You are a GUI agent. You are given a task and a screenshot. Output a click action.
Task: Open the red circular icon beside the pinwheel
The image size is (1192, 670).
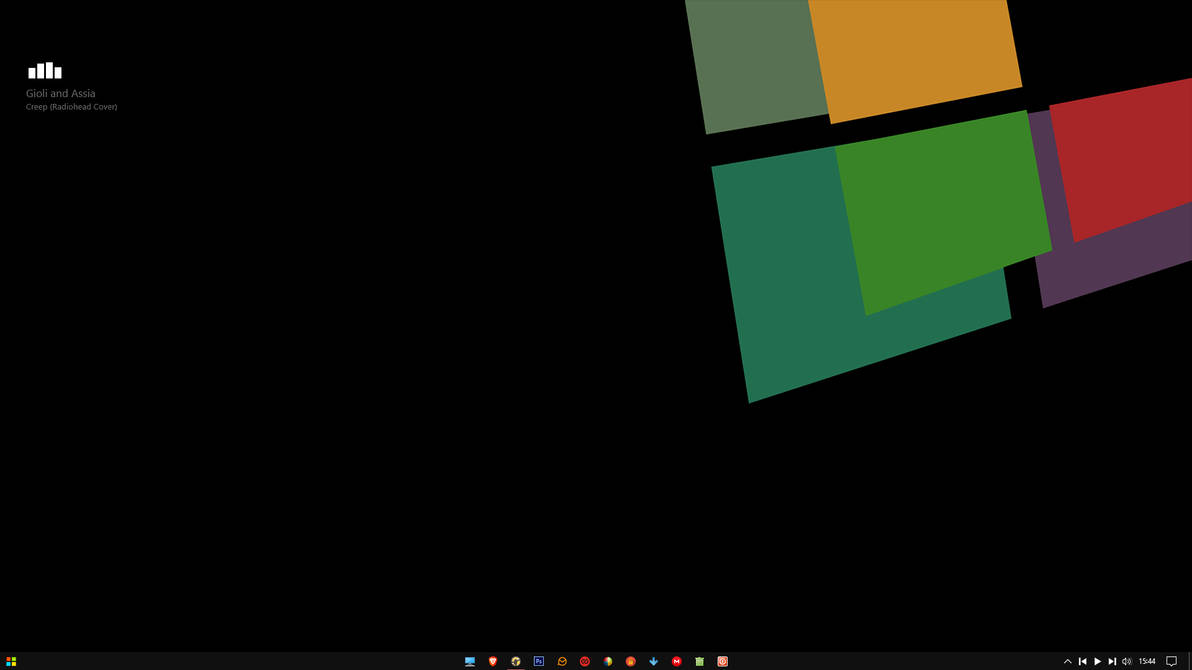point(584,661)
